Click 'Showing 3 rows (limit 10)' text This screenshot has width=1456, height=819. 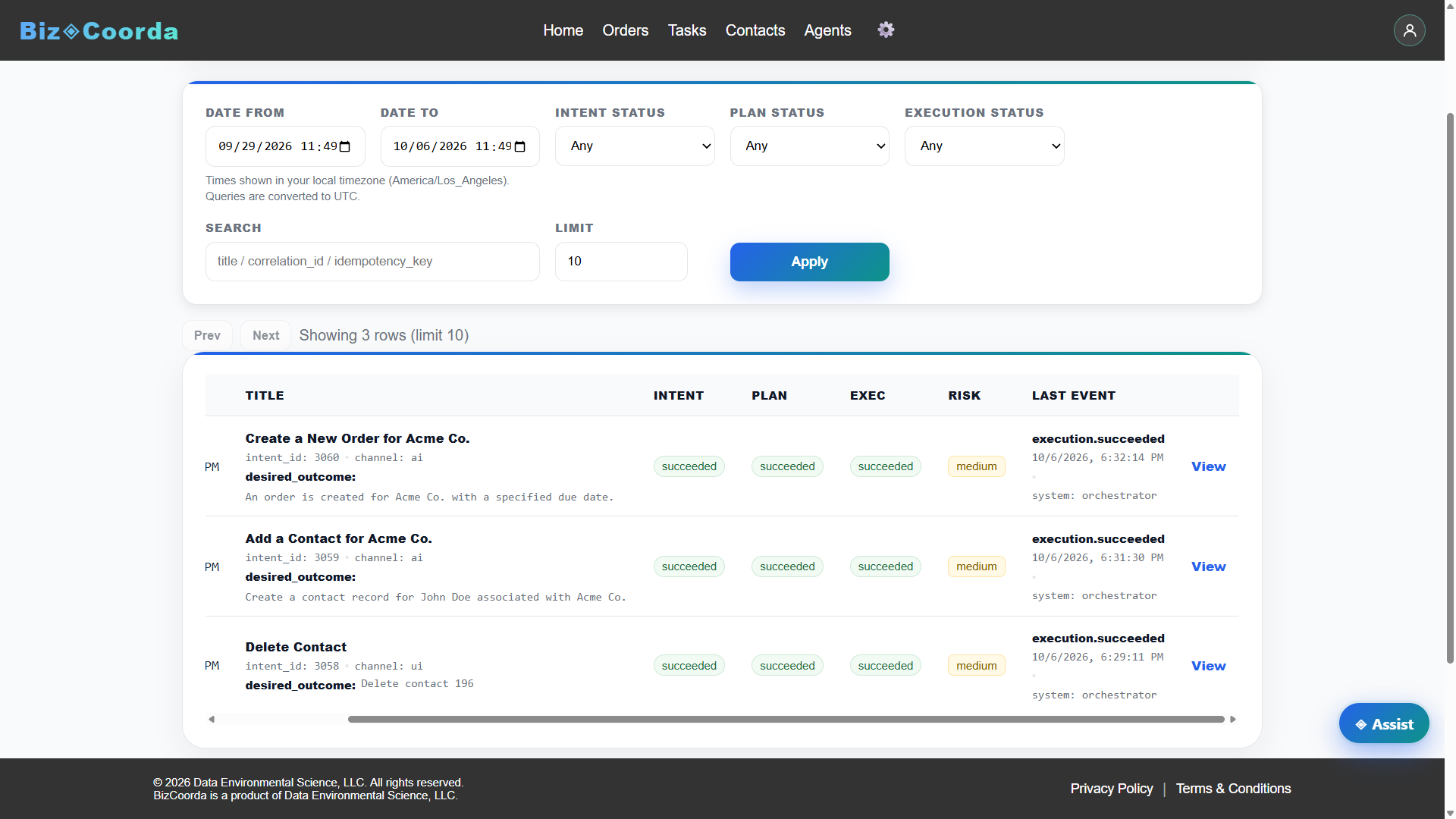384,335
